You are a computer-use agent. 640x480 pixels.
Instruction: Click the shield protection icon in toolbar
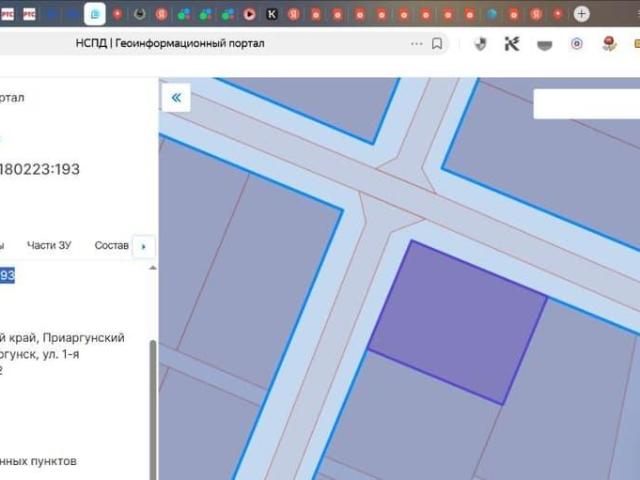click(x=480, y=44)
